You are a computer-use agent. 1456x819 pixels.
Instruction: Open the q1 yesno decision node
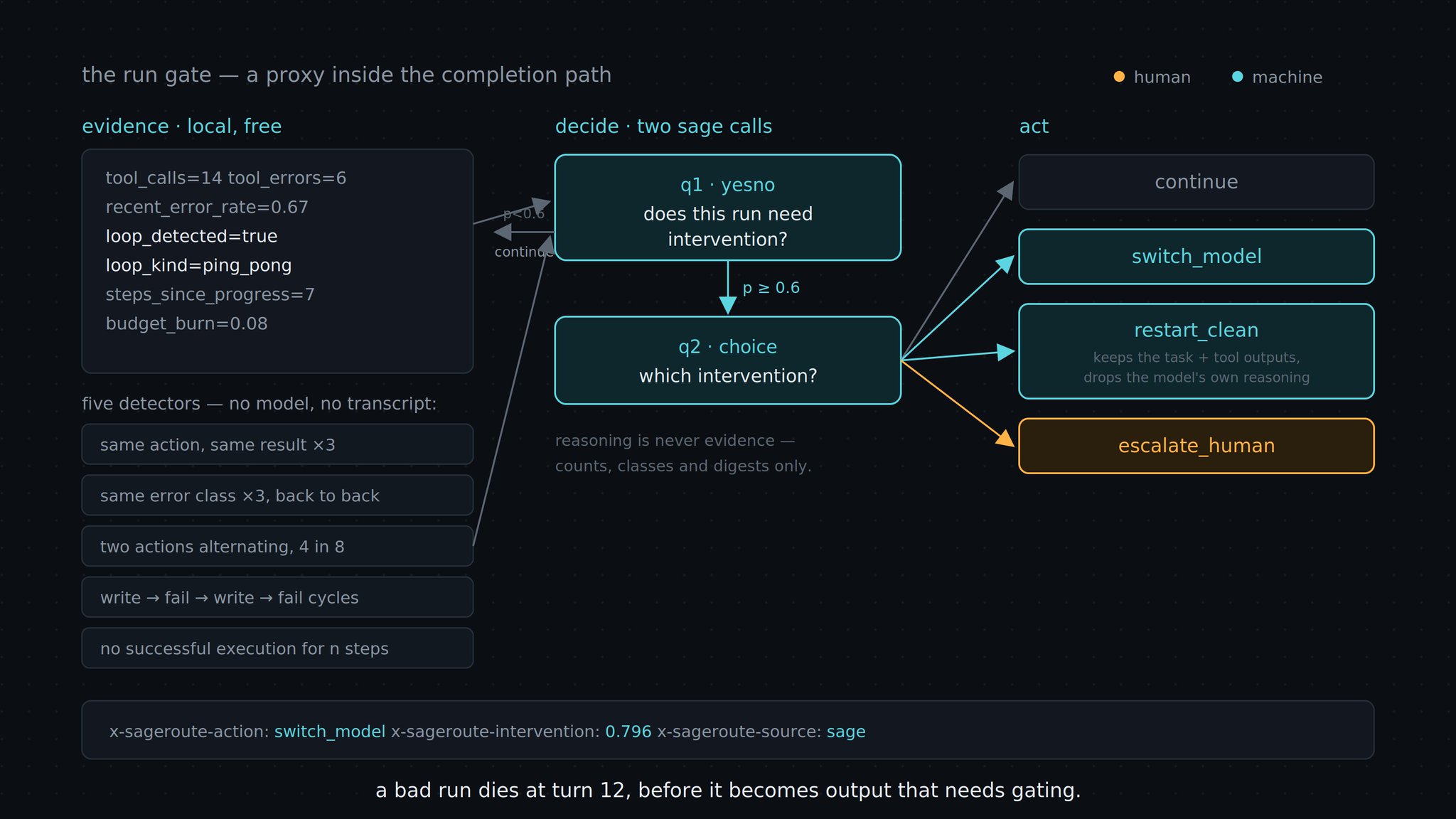727,208
